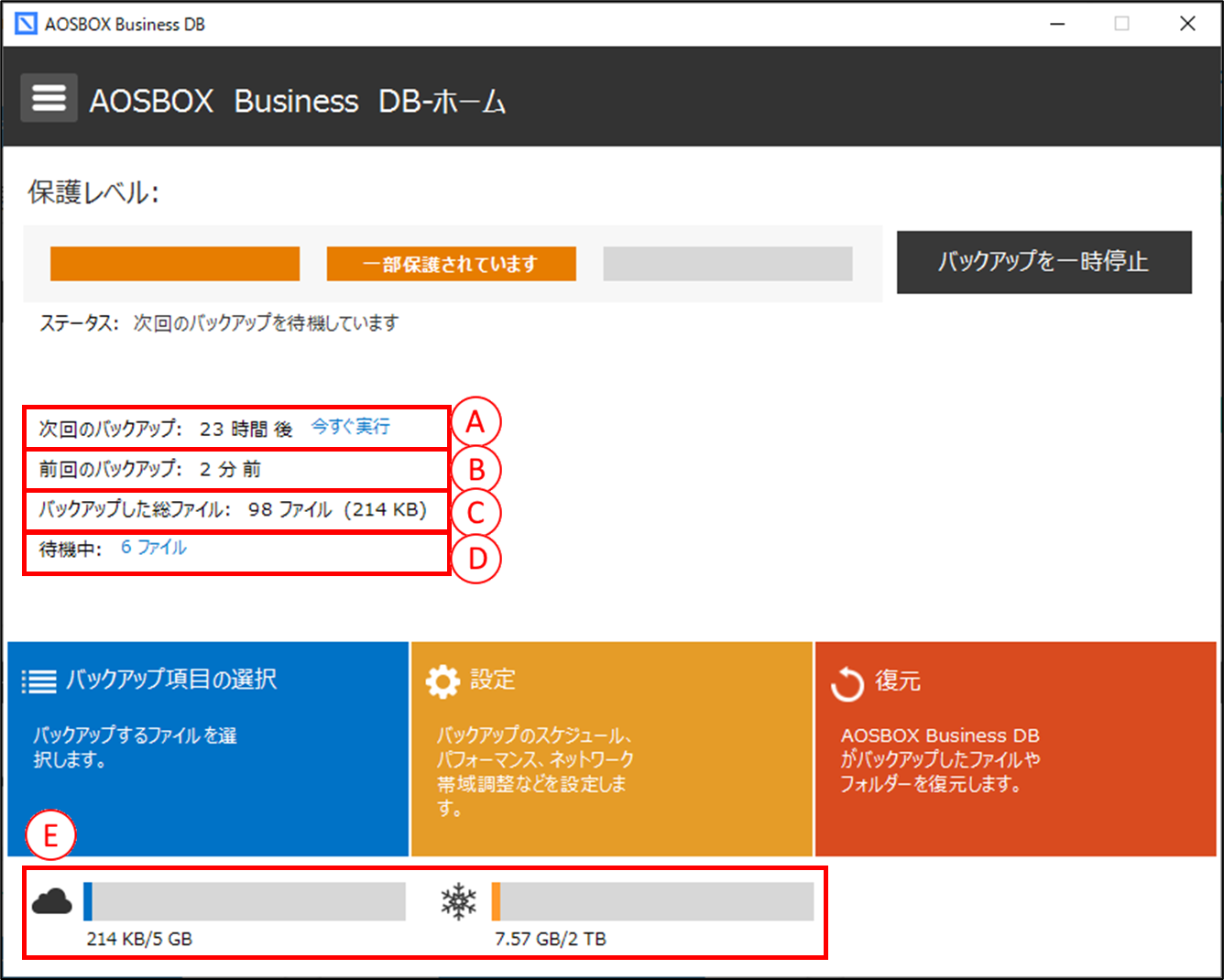
Task: Close the AOSBOX Business DB window
Action: [1187, 24]
